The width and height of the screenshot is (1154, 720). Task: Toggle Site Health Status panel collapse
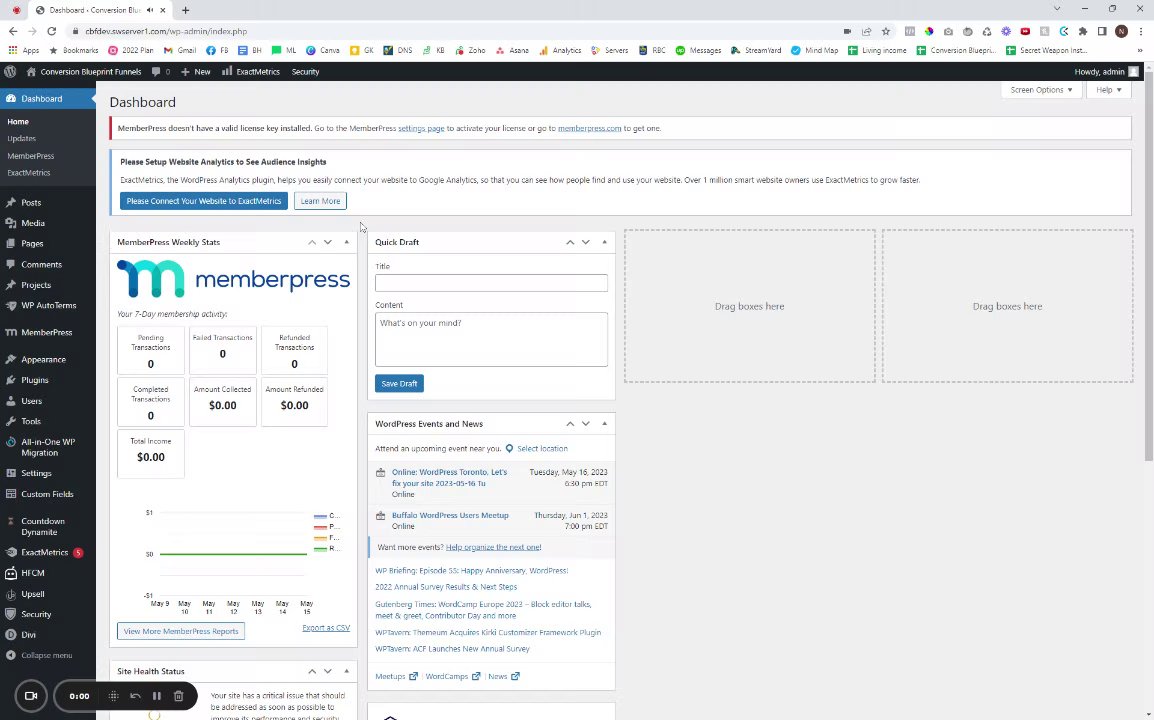click(347, 671)
